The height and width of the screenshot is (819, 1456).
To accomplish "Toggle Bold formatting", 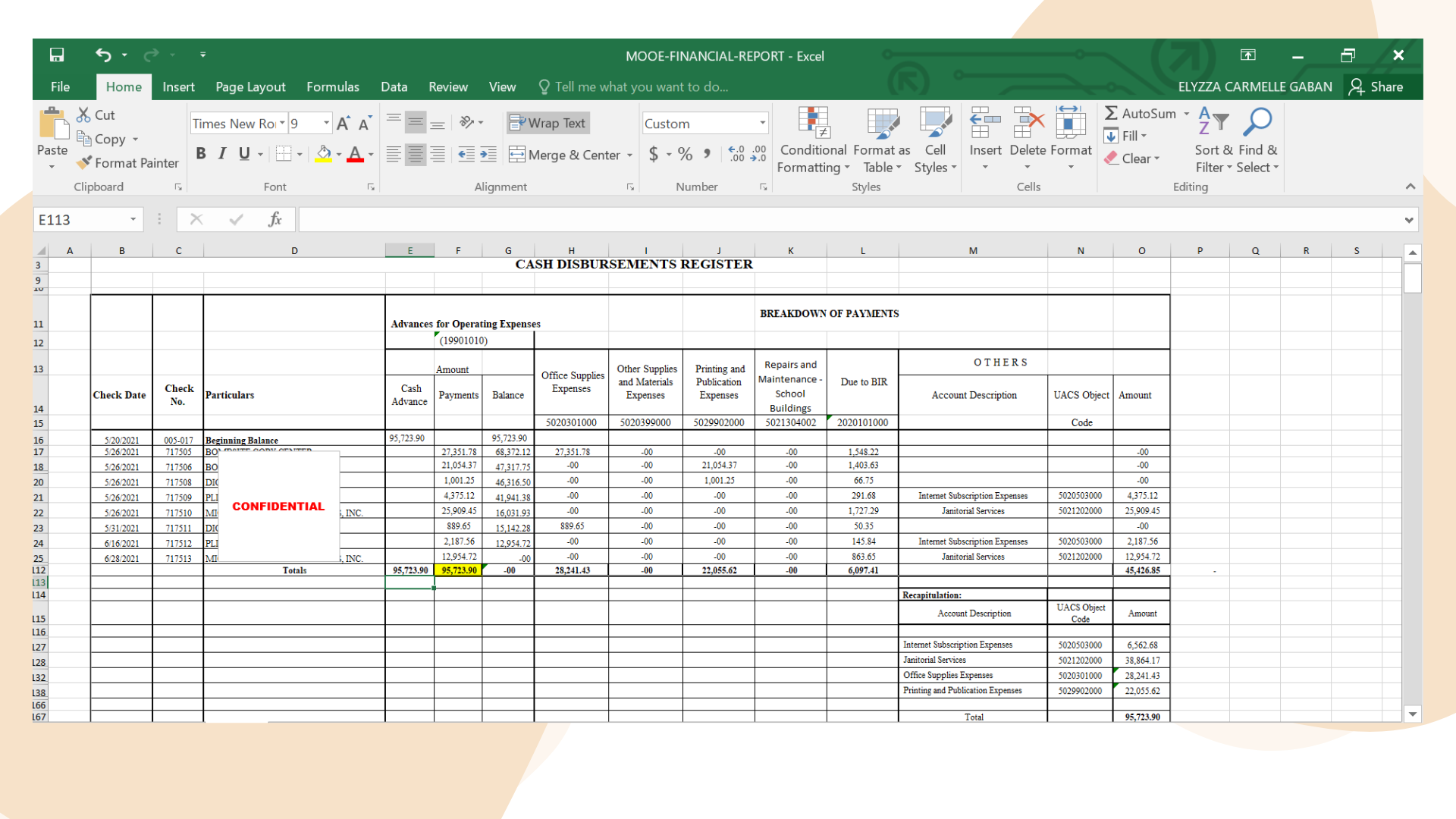I will [x=201, y=154].
